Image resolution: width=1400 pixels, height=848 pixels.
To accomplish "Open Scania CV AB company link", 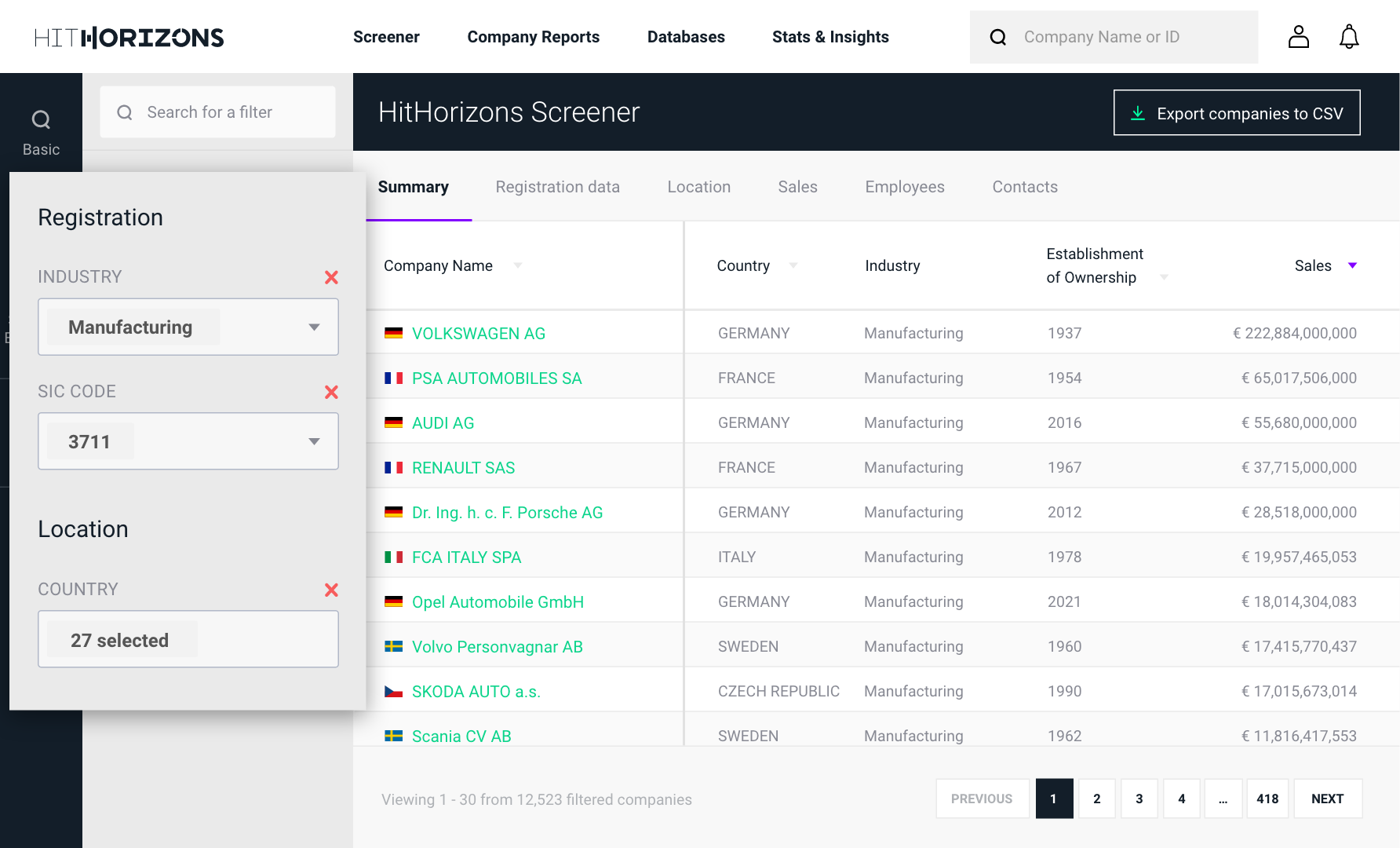I will click(461, 736).
